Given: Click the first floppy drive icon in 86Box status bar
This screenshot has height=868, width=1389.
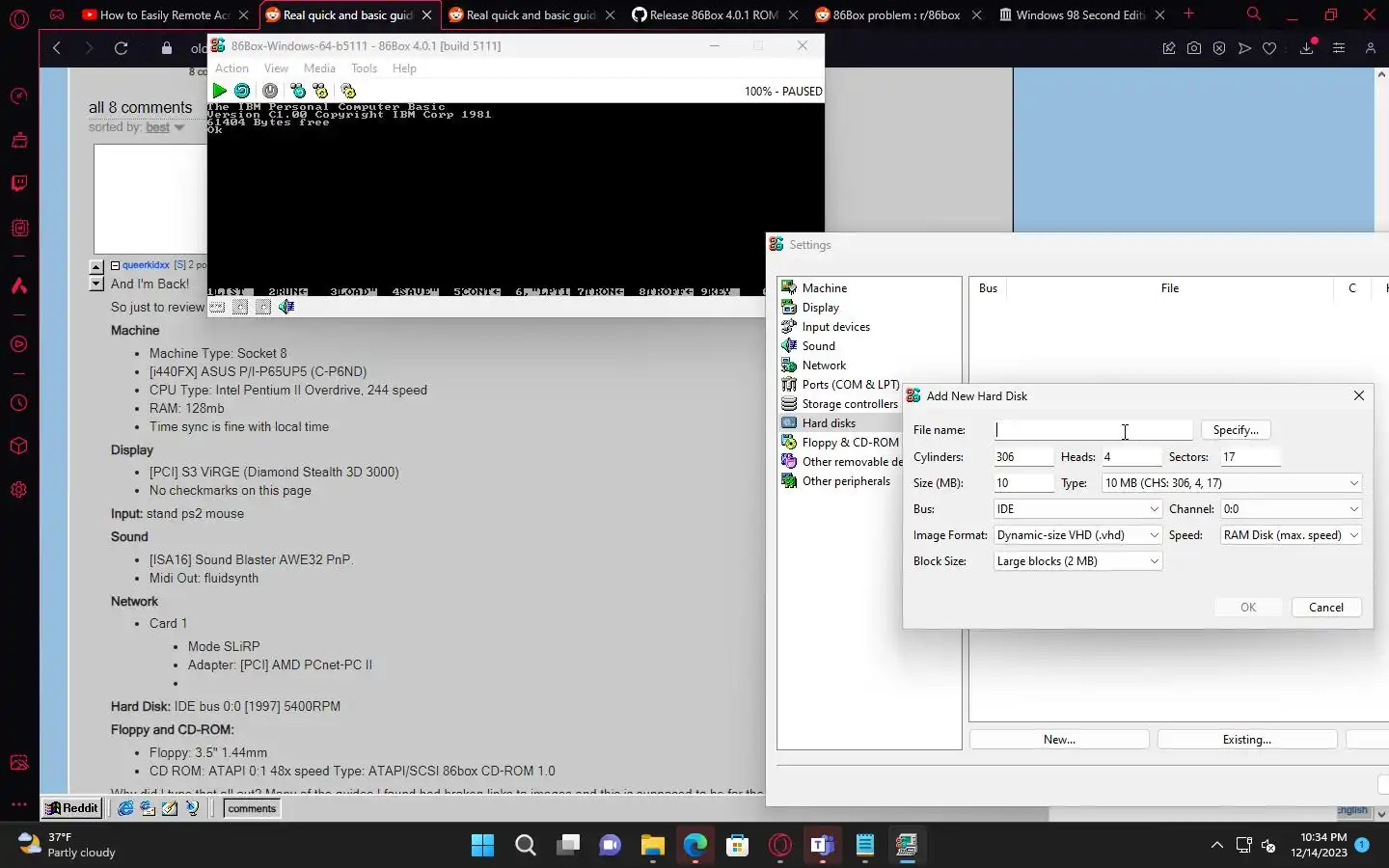Looking at the screenshot, I should [x=240, y=307].
